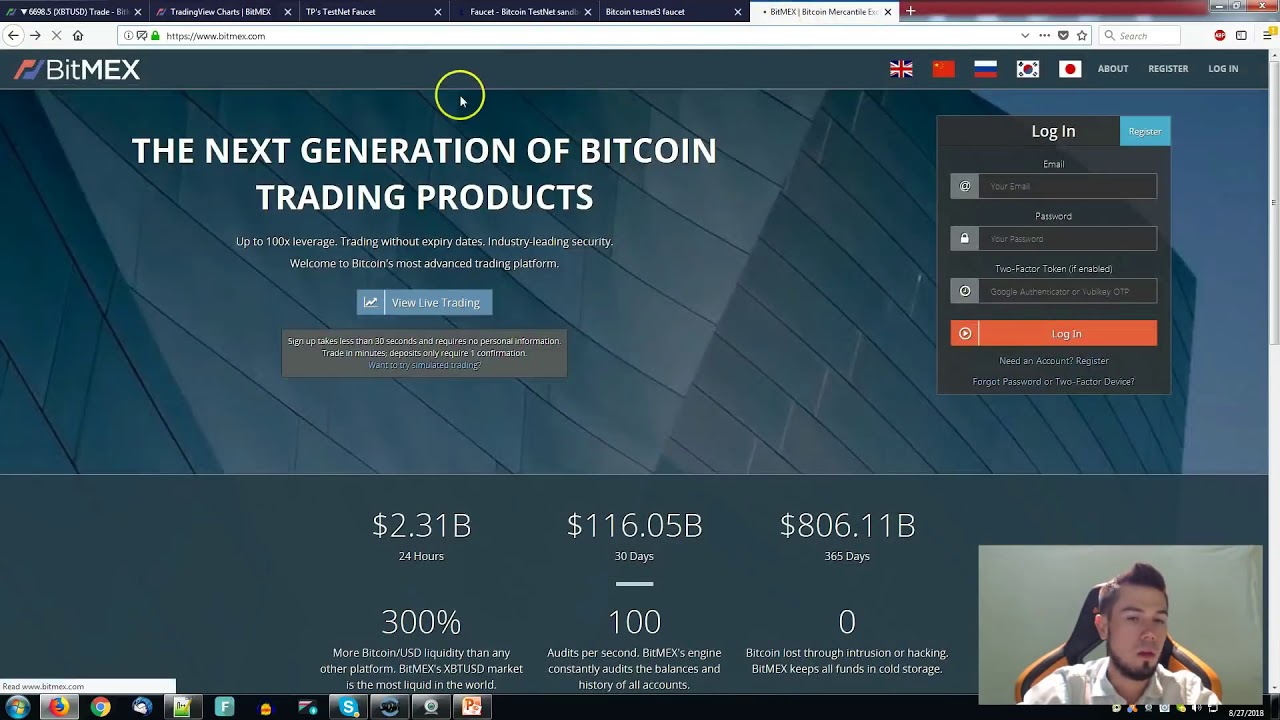Click the red adblock extension icon

click(1220, 36)
